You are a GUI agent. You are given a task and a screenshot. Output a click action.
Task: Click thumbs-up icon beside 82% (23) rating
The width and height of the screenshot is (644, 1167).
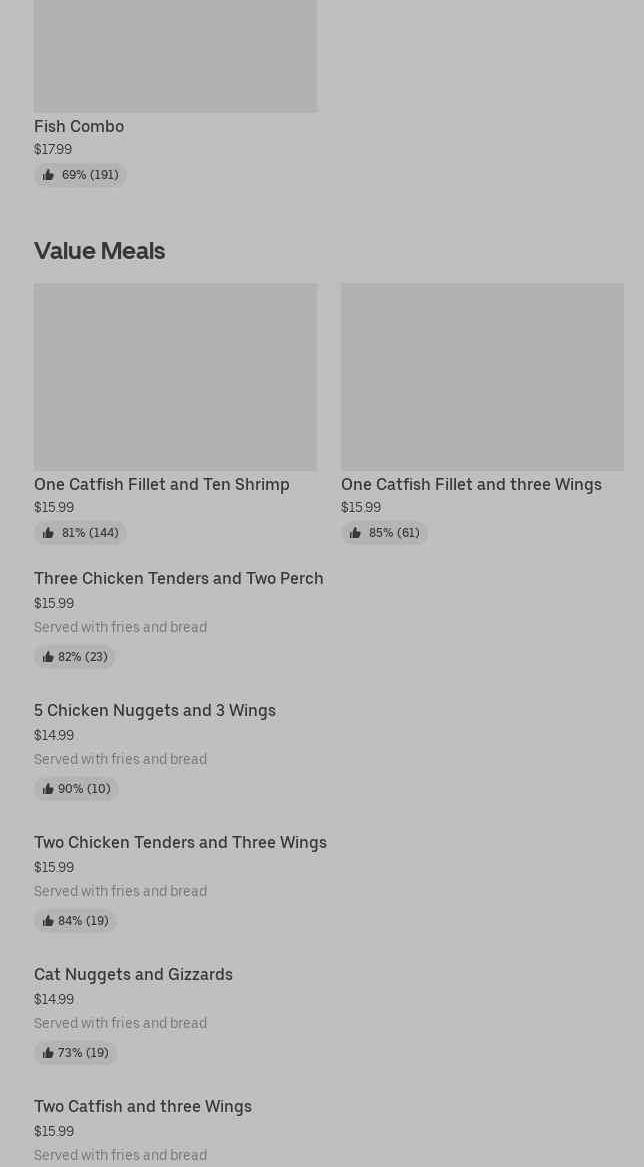48,657
